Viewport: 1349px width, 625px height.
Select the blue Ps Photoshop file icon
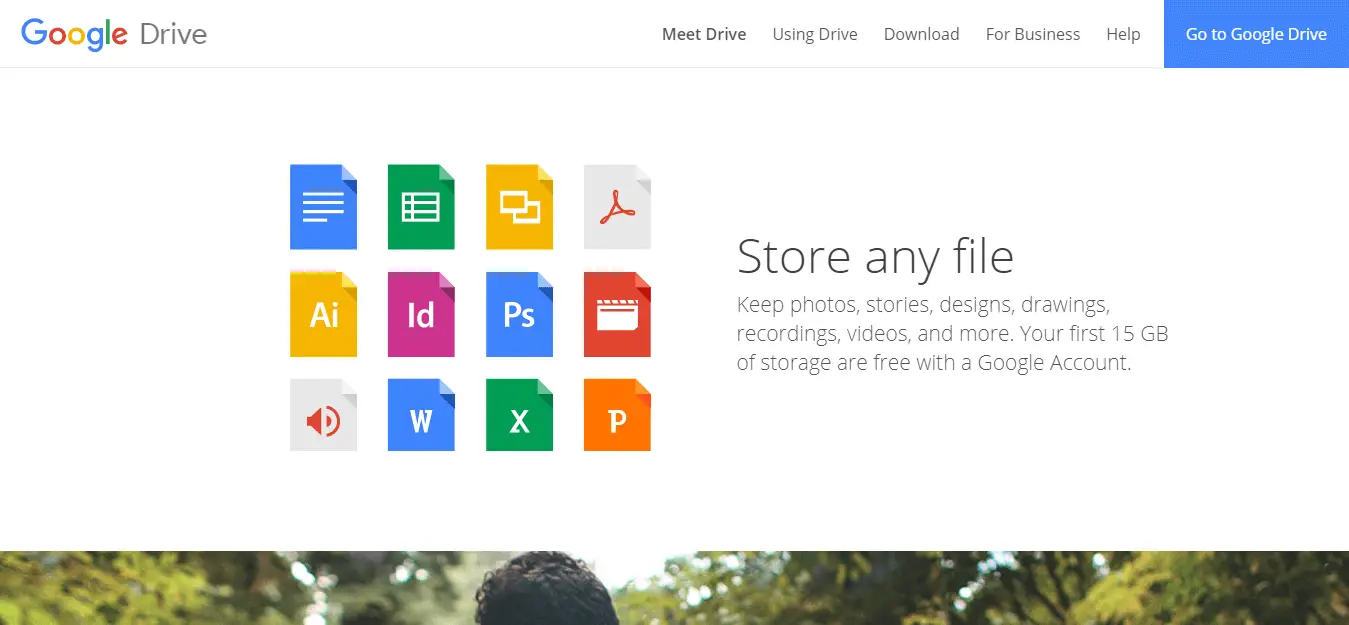point(519,314)
